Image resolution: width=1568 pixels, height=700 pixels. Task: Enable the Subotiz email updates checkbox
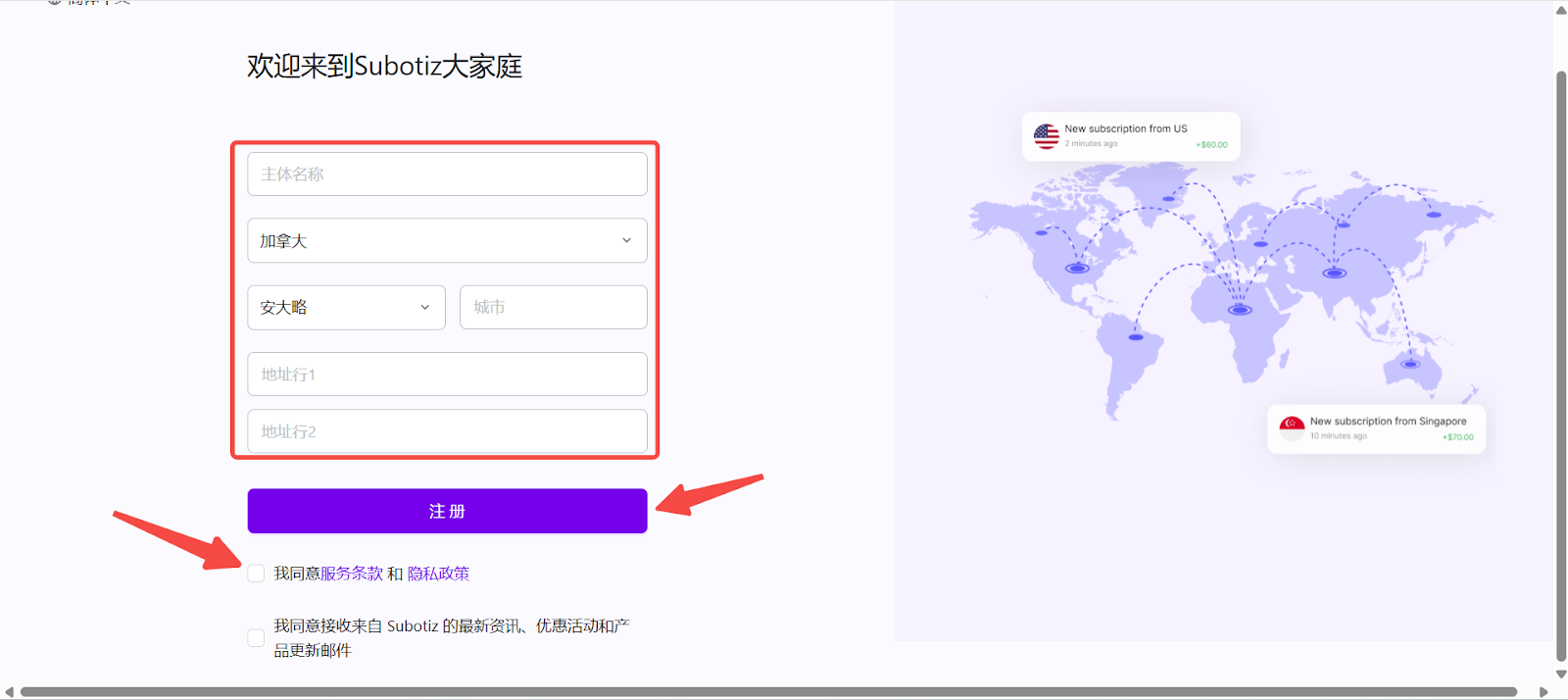pos(256,638)
